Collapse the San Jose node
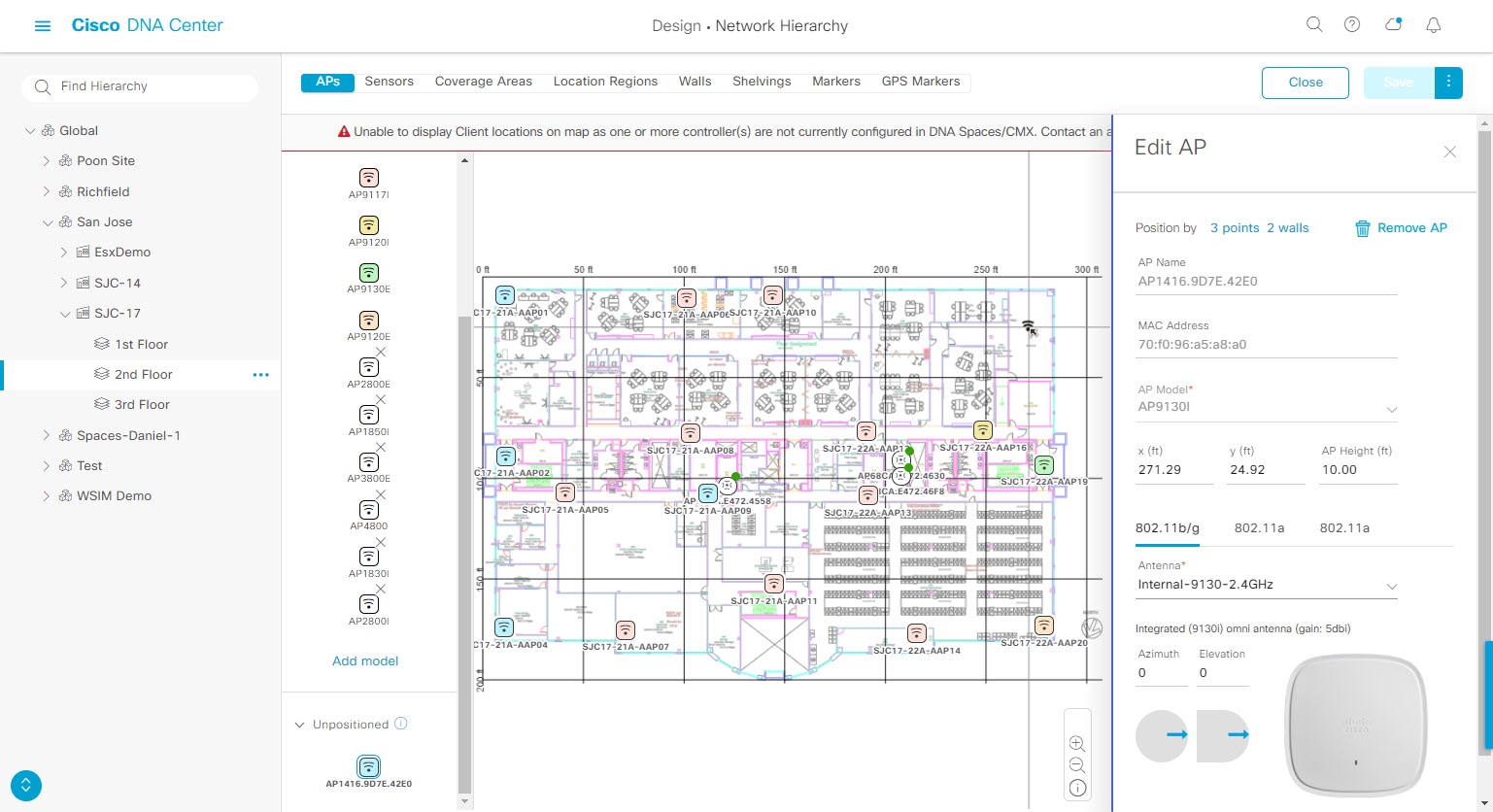 pyautogui.click(x=48, y=222)
